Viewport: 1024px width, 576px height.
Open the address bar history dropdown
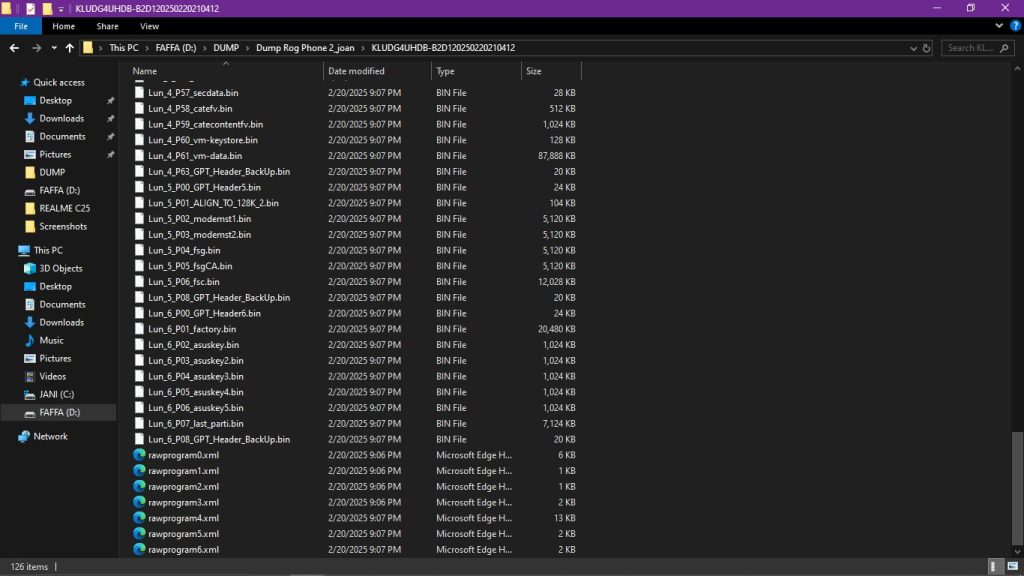(x=913, y=47)
